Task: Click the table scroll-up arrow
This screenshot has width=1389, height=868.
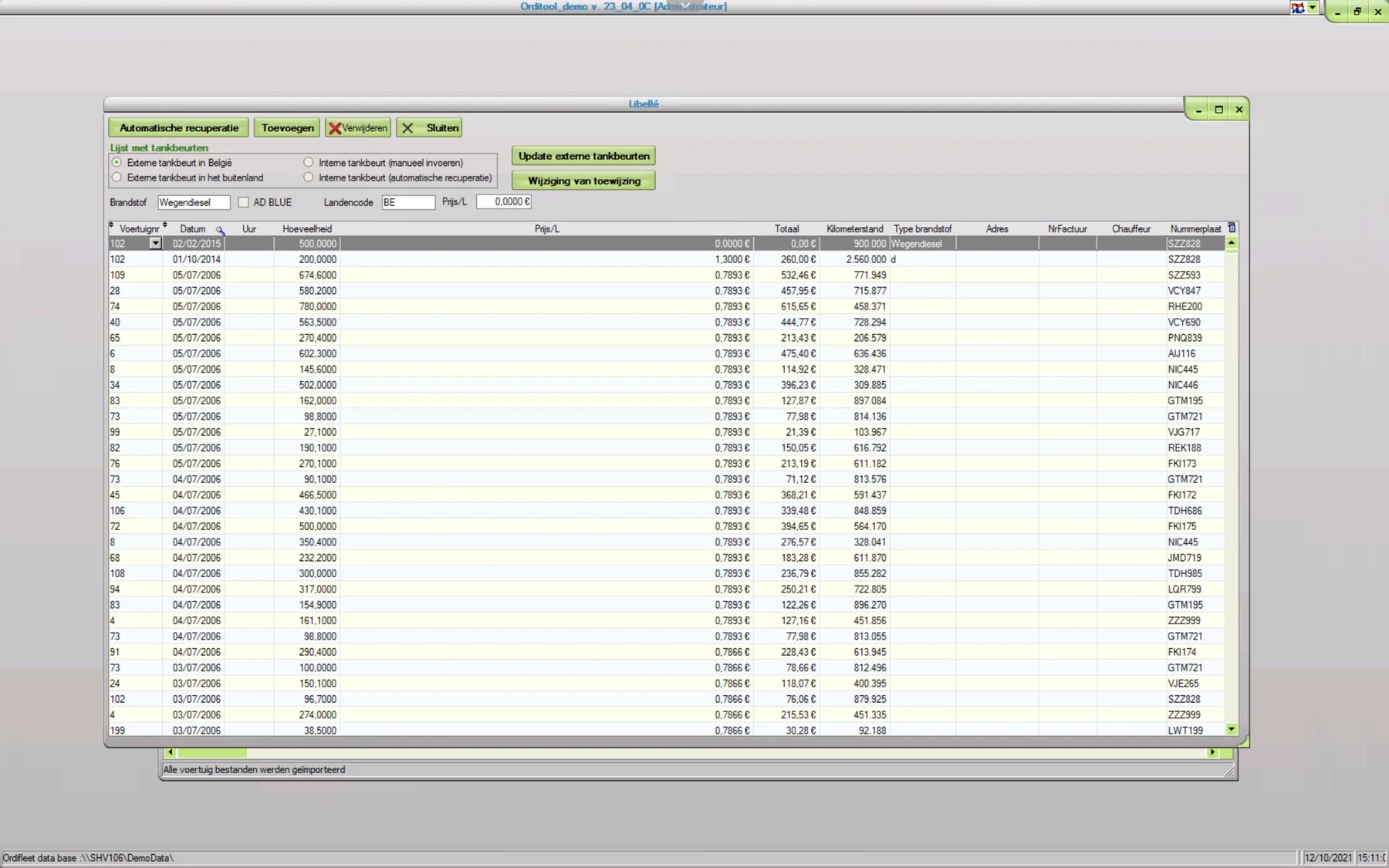Action: pyautogui.click(x=1232, y=243)
